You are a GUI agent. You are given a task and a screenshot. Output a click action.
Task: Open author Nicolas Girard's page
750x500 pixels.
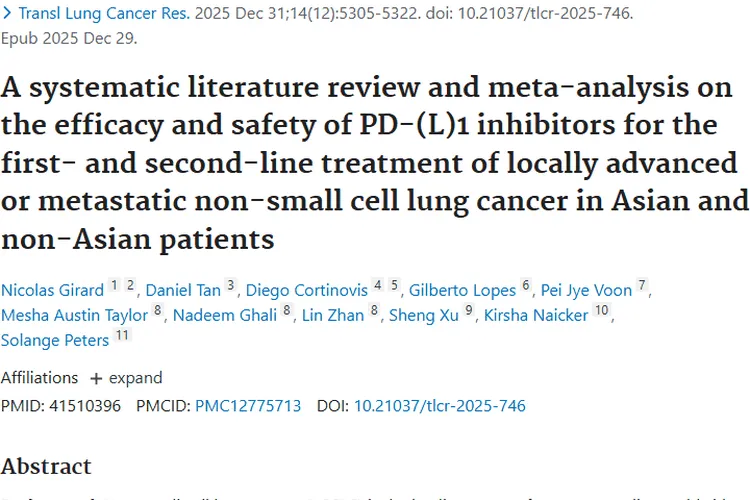point(52,290)
